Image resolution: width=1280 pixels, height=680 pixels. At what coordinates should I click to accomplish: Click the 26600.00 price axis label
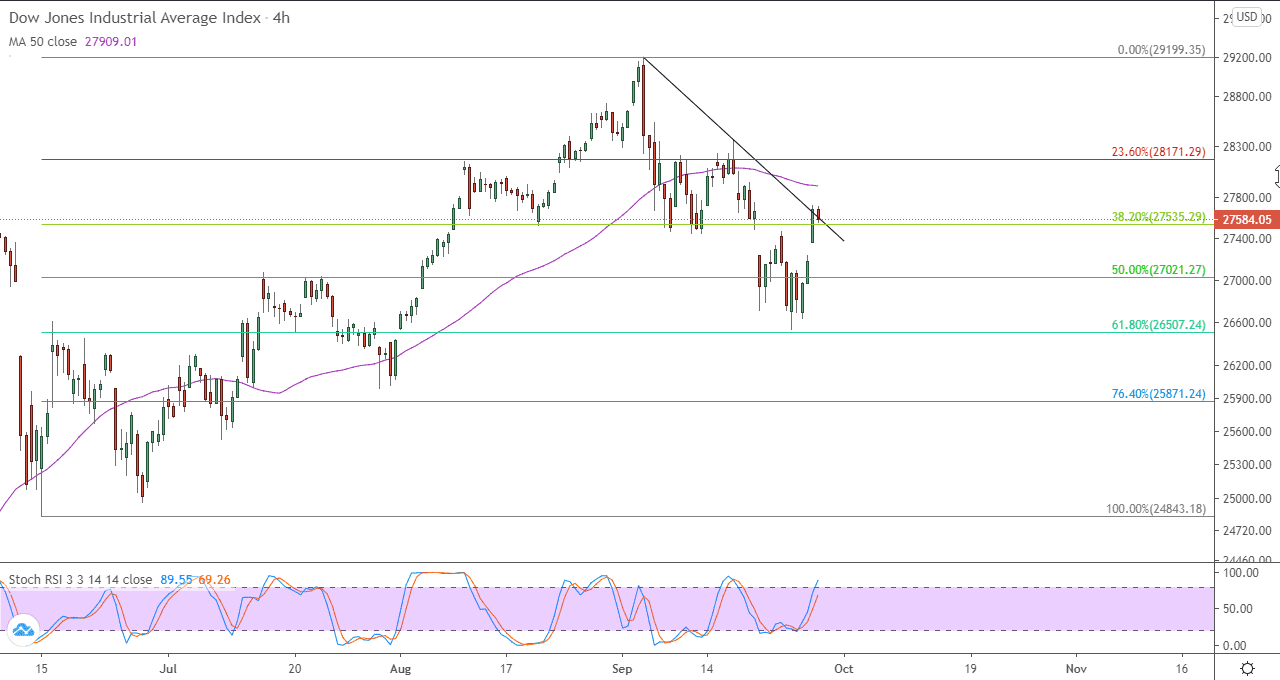[x=1246, y=323]
